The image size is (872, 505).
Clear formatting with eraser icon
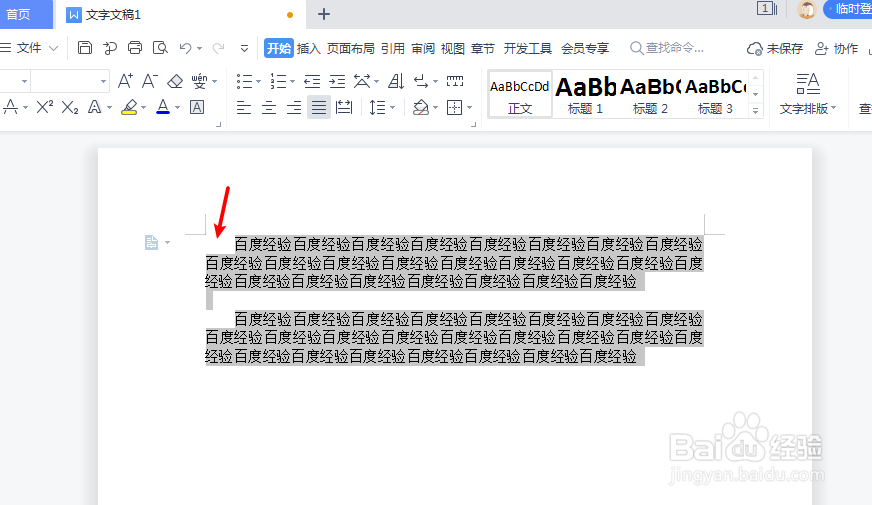click(175, 82)
